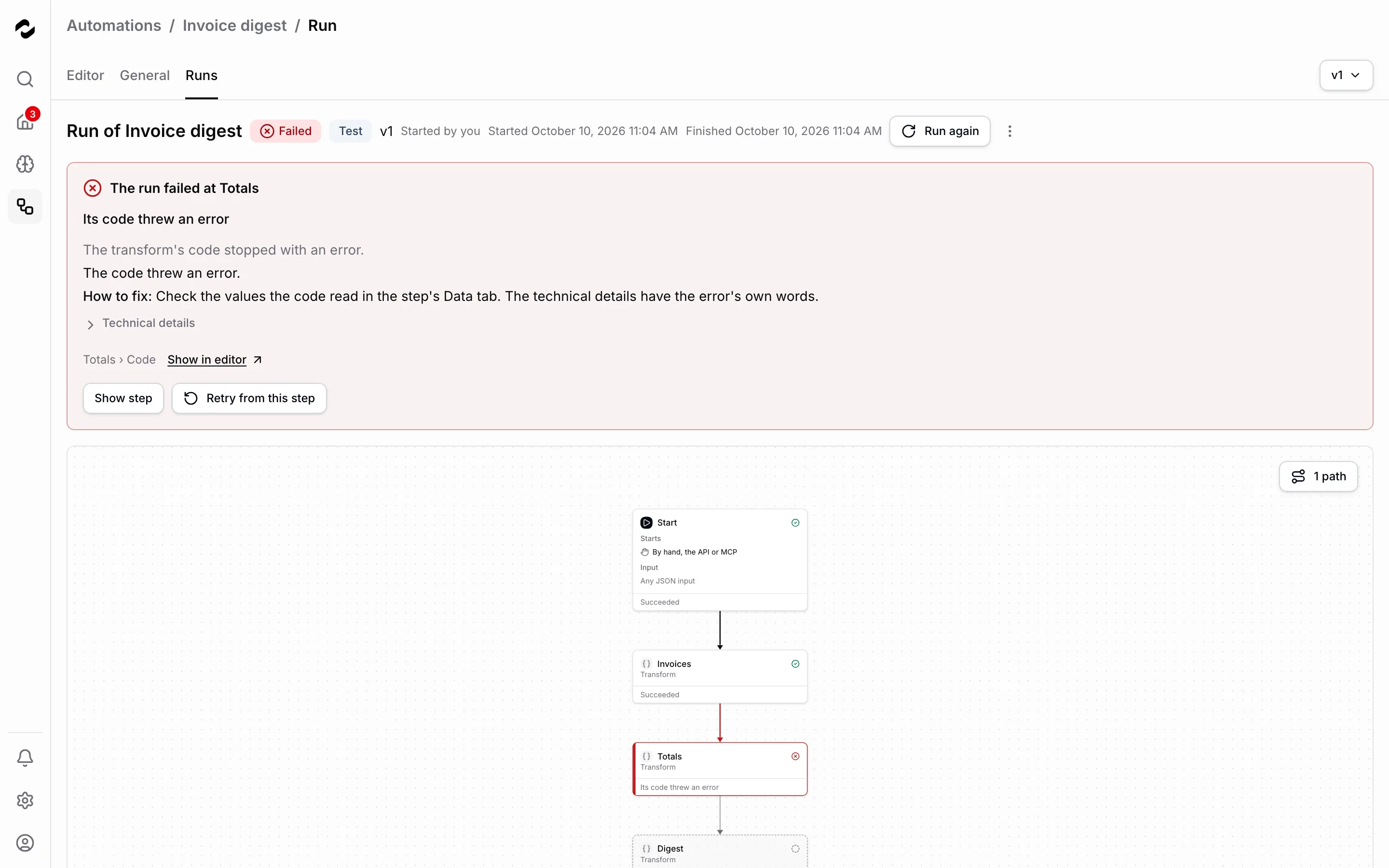1389x868 pixels.
Task: Select the Digest transform node
Action: coord(720,851)
